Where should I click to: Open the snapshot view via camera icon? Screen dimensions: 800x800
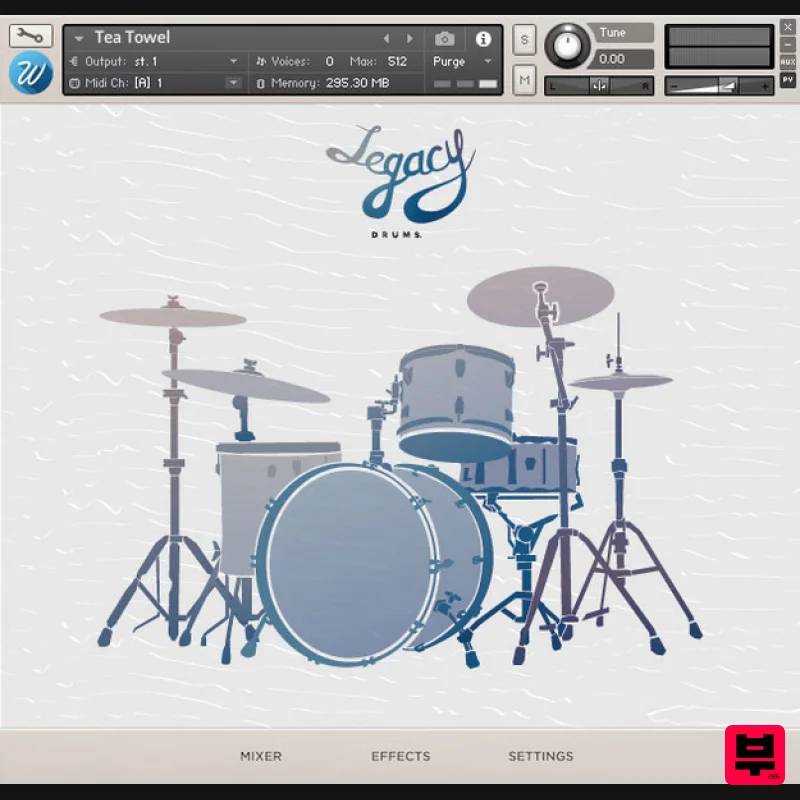pos(446,39)
